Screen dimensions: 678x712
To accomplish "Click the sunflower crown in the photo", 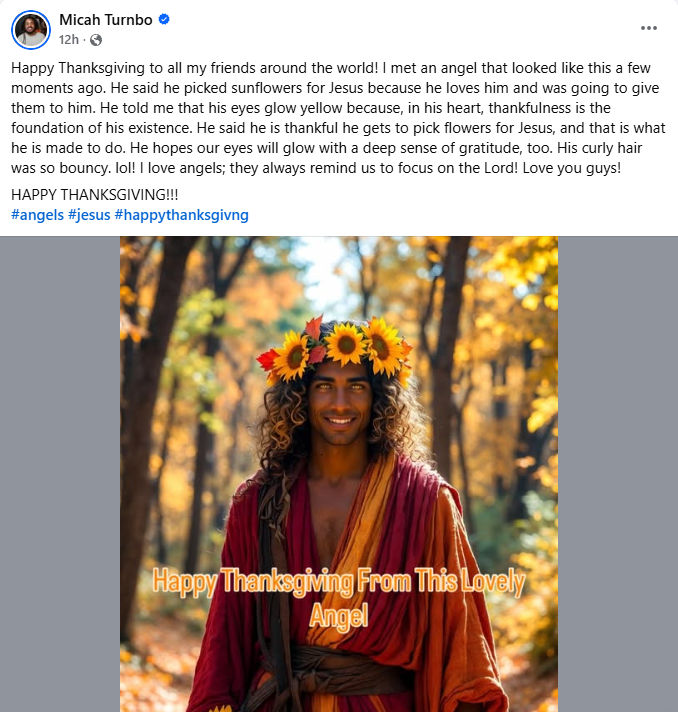I will coord(335,347).
